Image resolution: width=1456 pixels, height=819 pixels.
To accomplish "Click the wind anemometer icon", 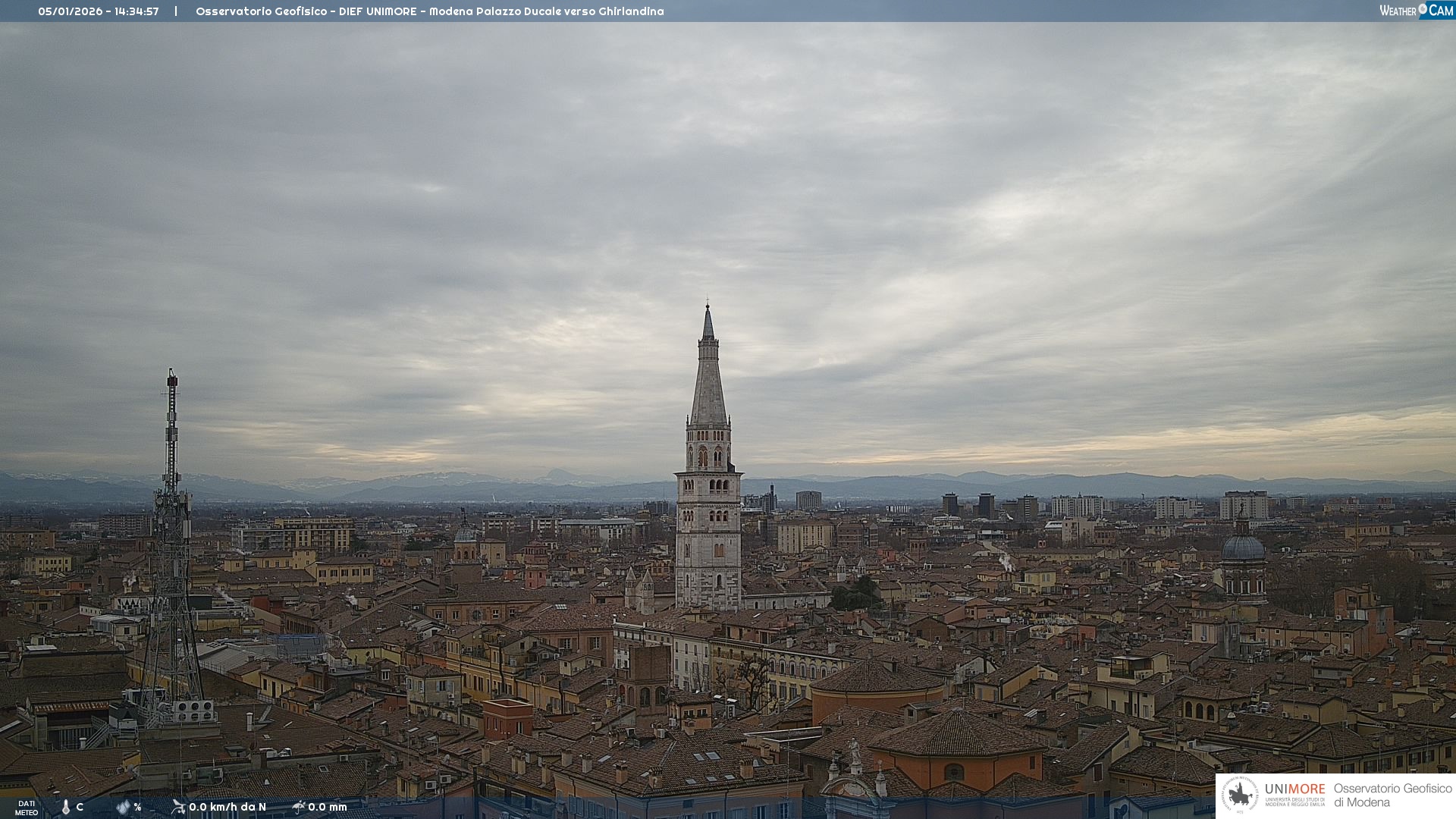I will (x=178, y=807).
